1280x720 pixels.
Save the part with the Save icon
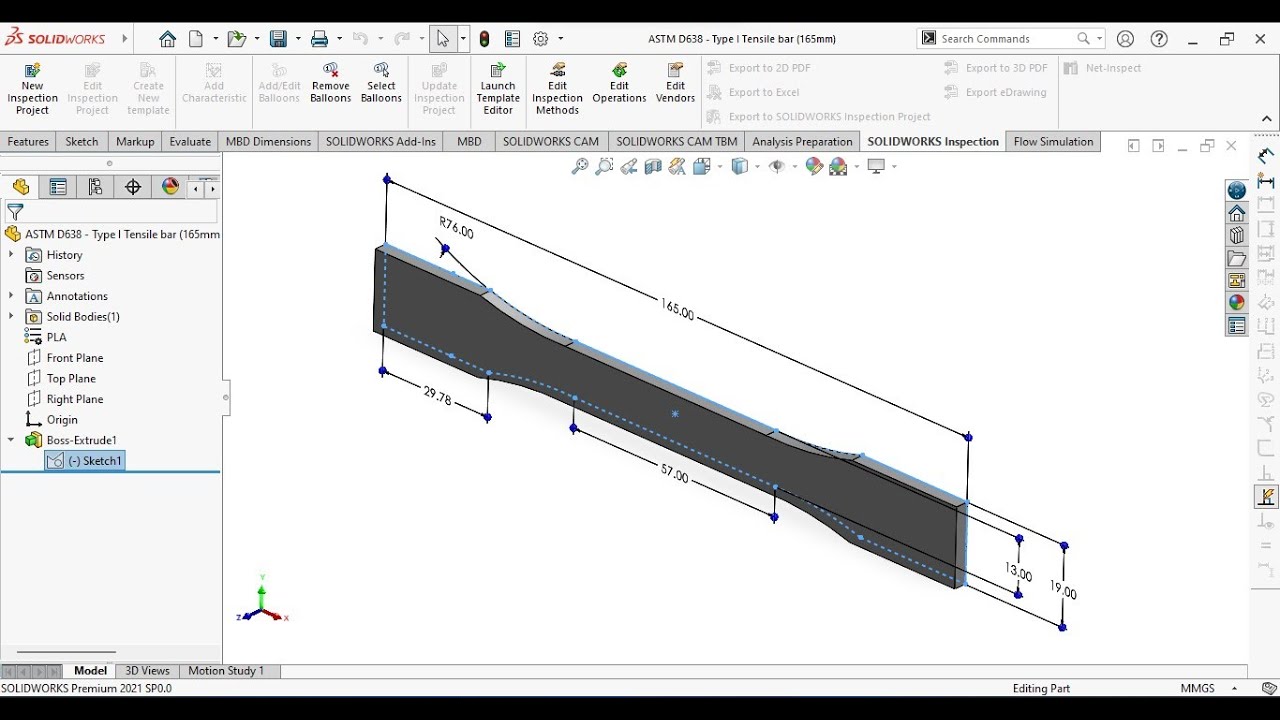point(278,39)
